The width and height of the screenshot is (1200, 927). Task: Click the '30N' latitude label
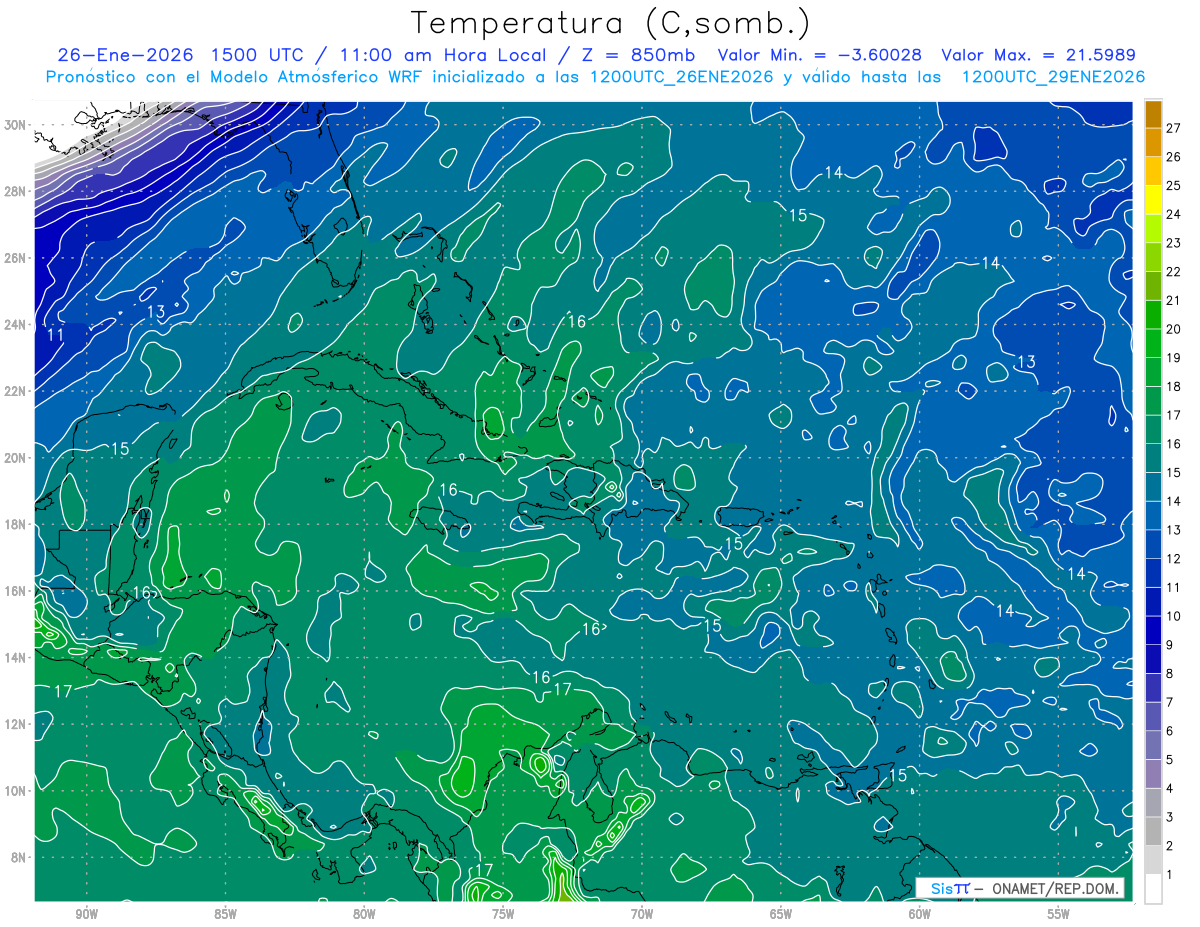pyautogui.click(x=17, y=125)
